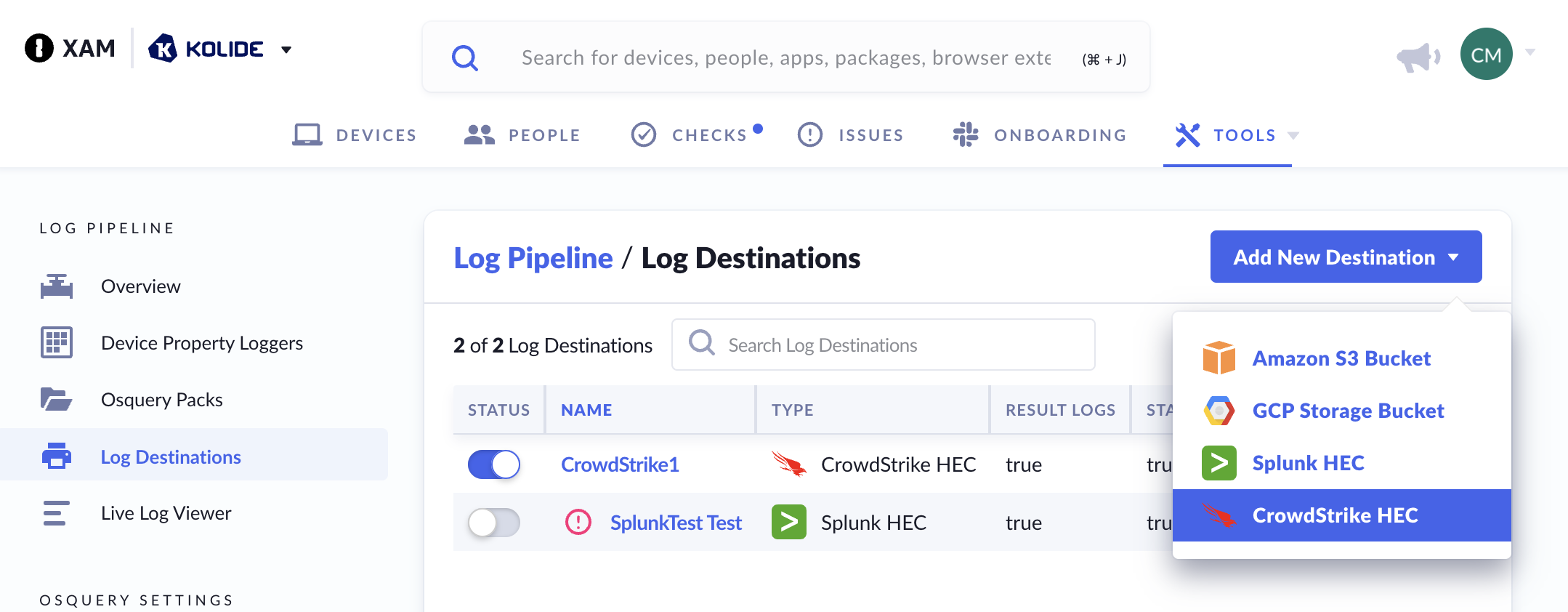Click the search magnifier icon in top bar
This screenshot has width=1568, height=612.
pyautogui.click(x=465, y=57)
